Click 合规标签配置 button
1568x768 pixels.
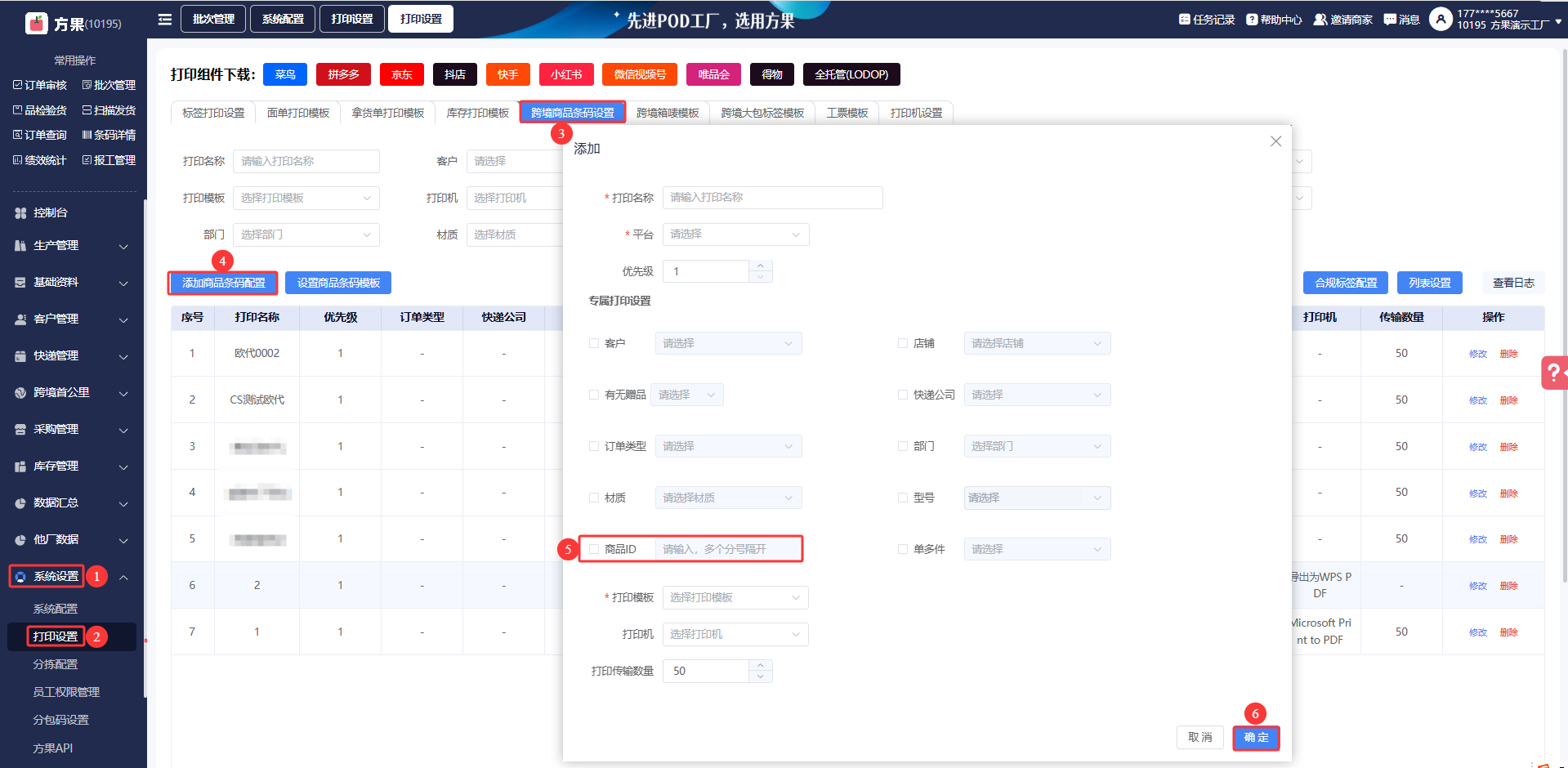1346,283
